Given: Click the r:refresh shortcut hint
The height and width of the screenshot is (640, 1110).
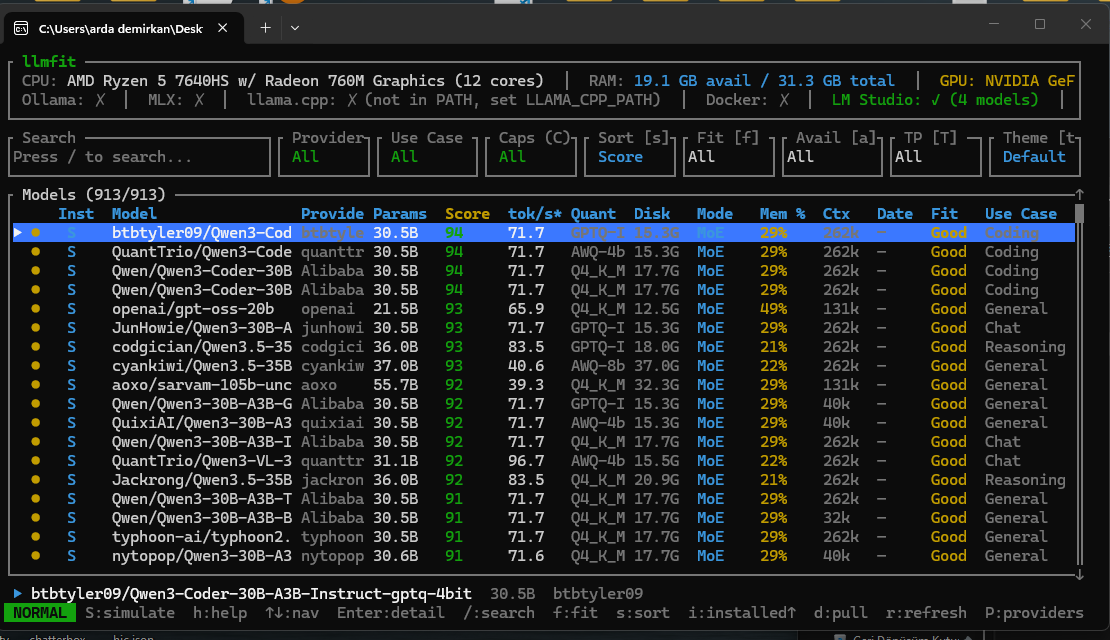Looking at the screenshot, I should [926, 613].
